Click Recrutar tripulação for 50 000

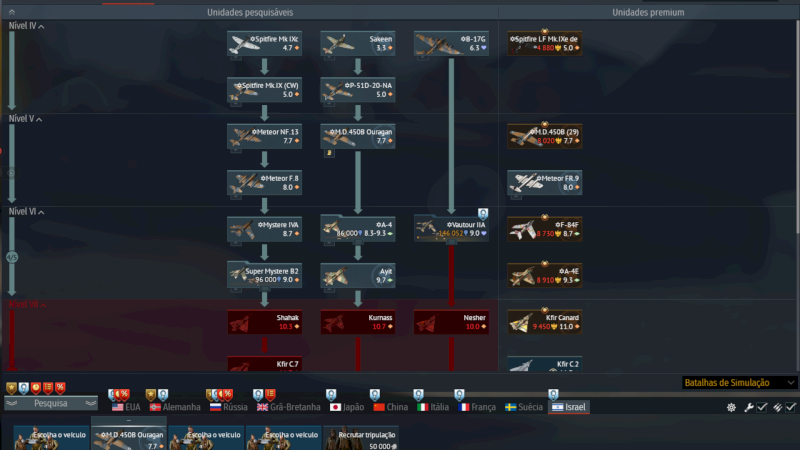[x=361, y=438]
